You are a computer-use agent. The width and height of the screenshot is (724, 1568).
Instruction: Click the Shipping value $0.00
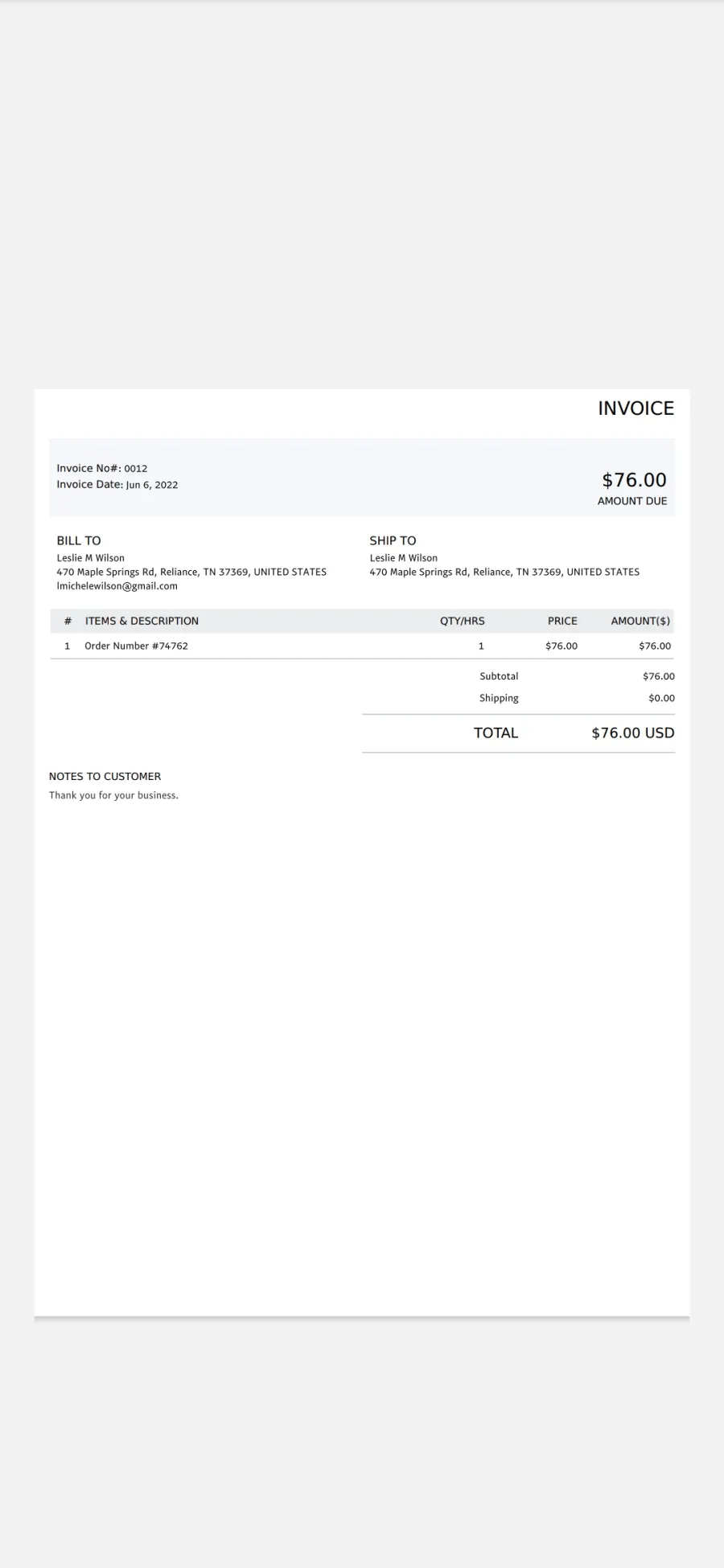point(661,698)
